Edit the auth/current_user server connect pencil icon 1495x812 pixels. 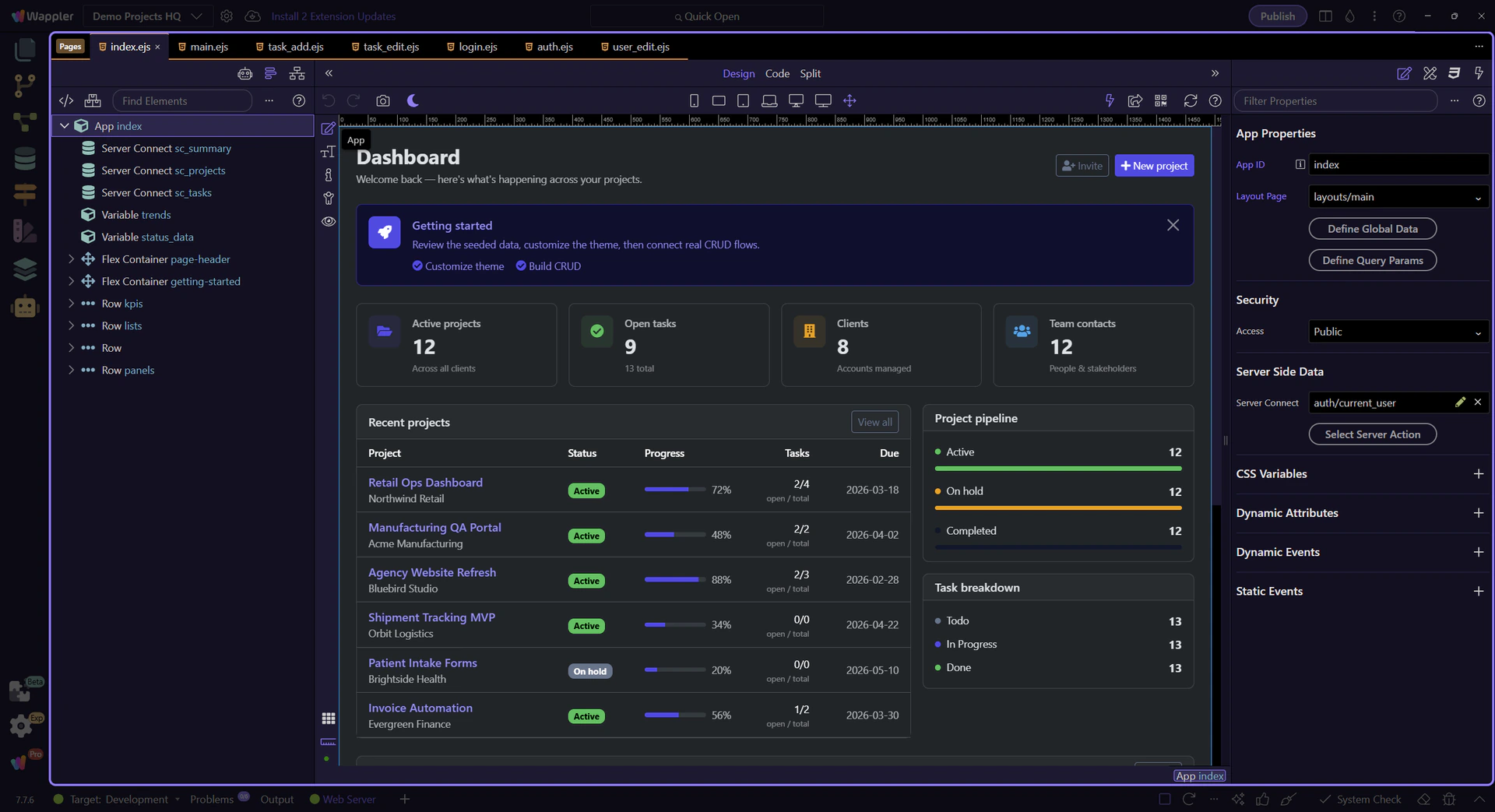pyautogui.click(x=1460, y=402)
